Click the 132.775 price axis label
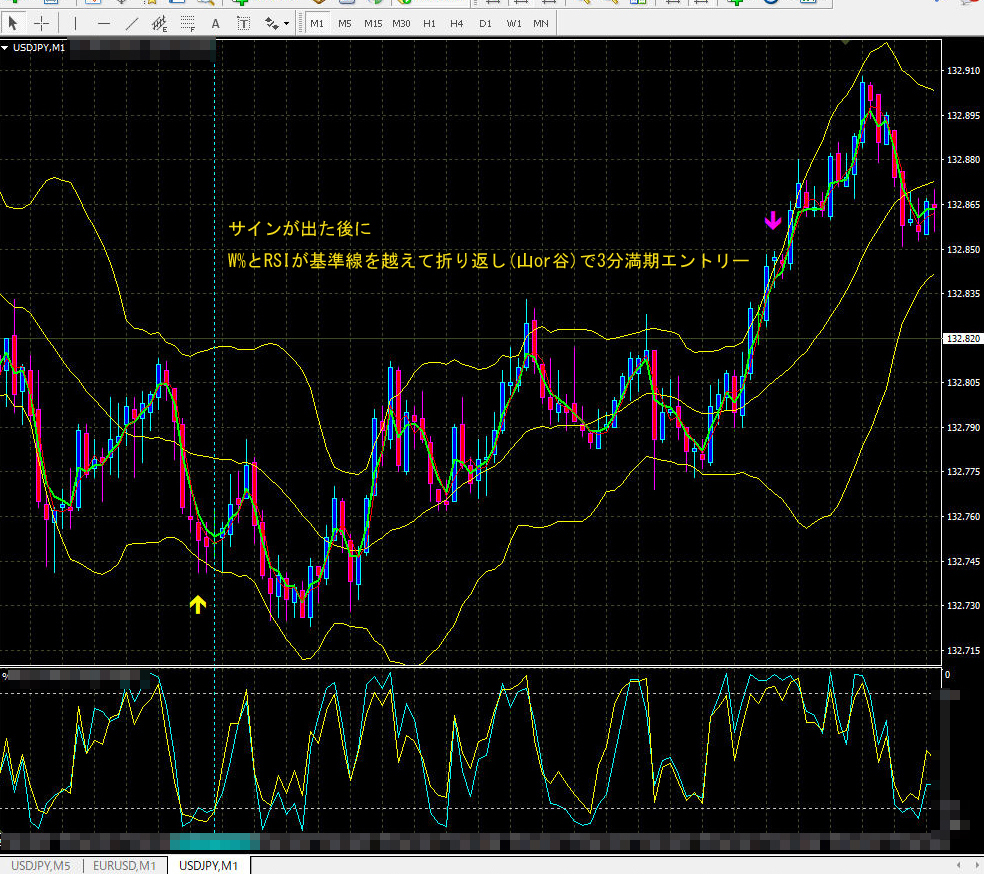Image resolution: width=984 pixels, height=874 pixels. [x=963, y=472]
